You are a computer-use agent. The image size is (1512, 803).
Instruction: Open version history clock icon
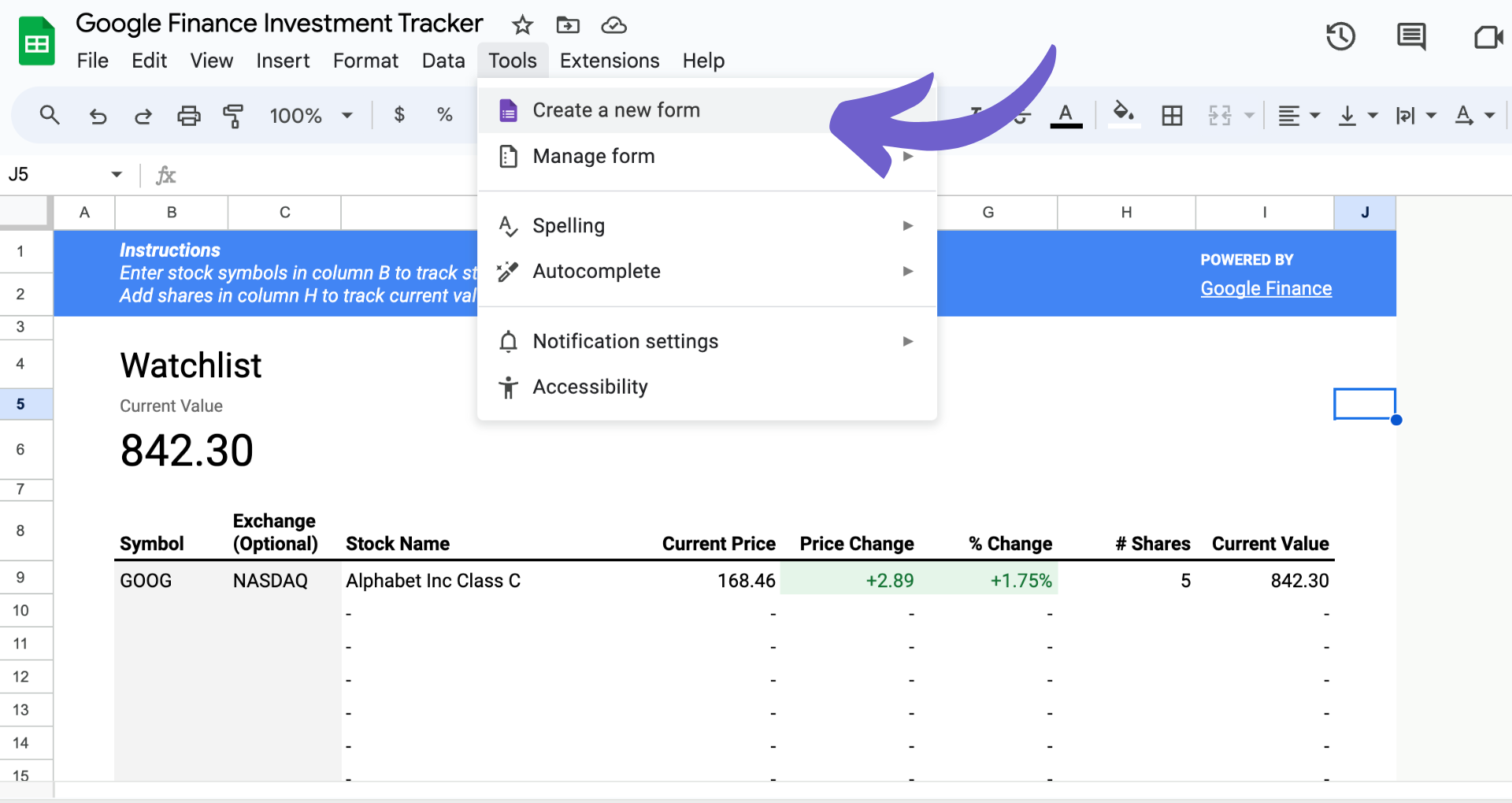pyautogui.click(x=1340, y=36)
